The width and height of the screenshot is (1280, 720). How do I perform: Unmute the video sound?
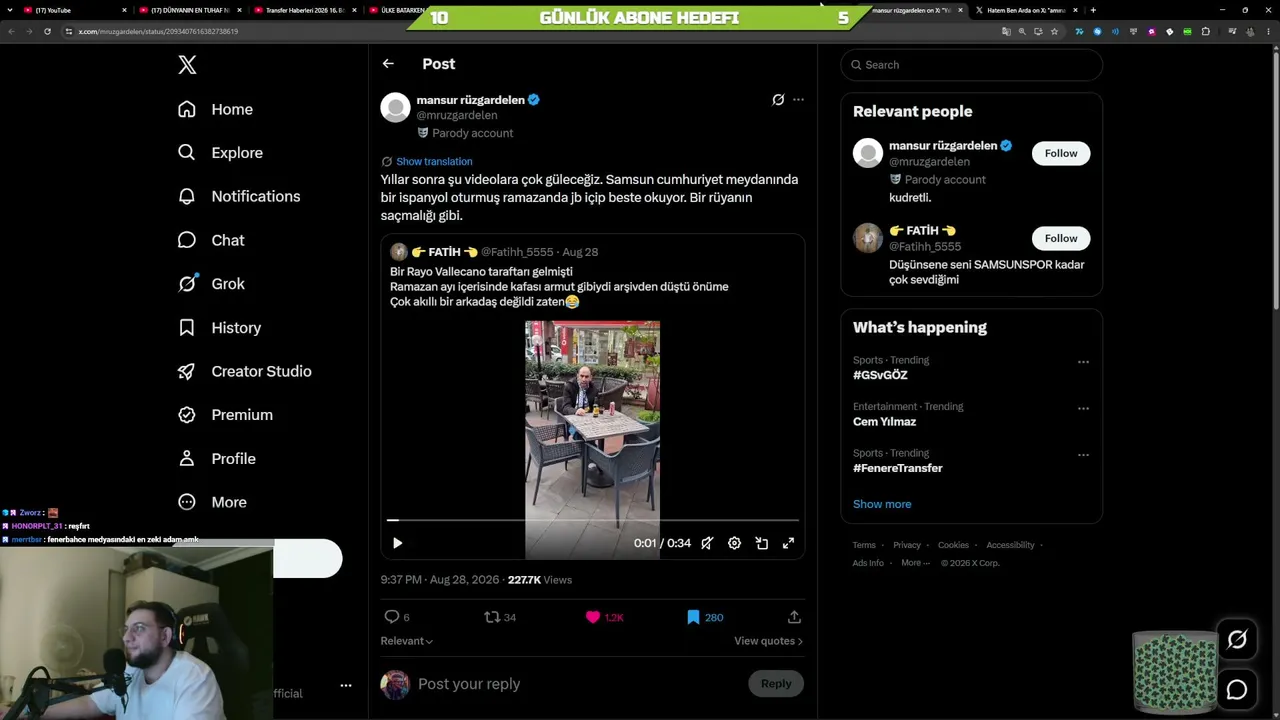coord(707,543)
